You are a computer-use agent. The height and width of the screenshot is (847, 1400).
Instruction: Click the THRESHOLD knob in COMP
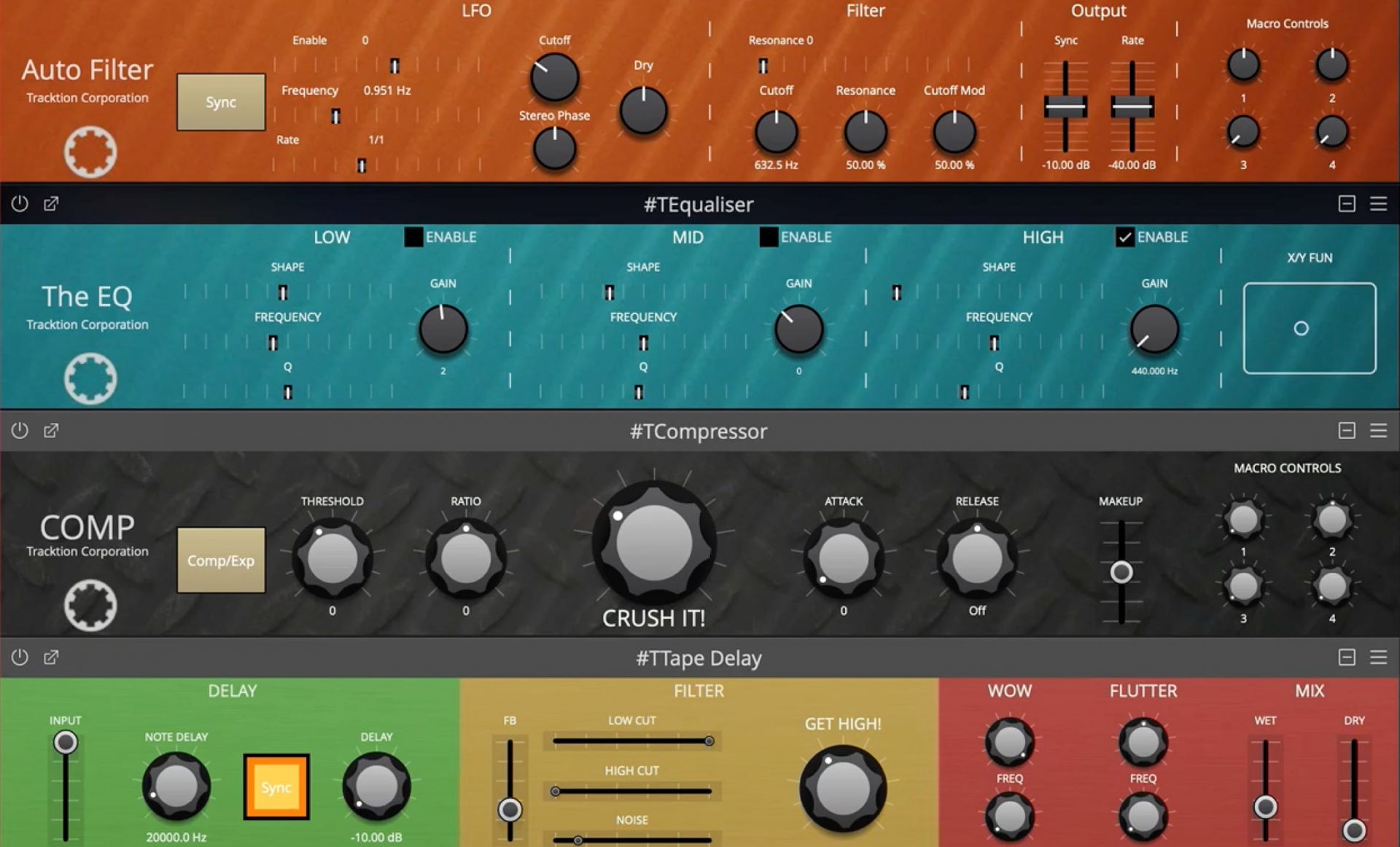point(332,559)
